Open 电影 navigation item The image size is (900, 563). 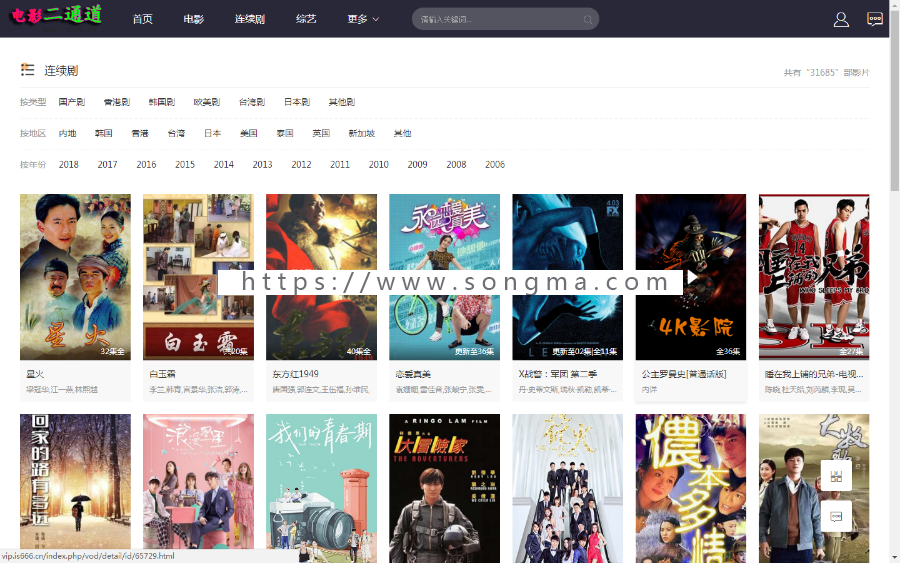pos(193,19)
